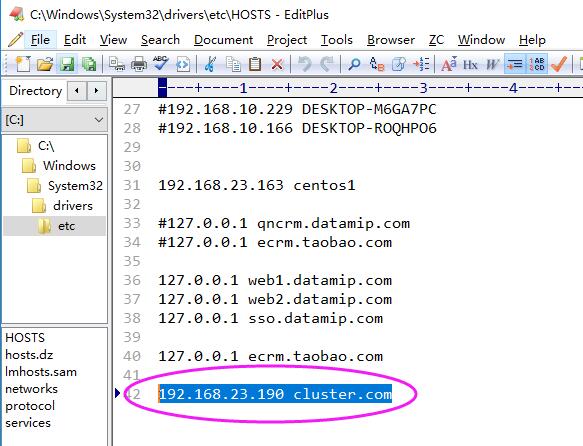The height and width of the screenshot is (446, 583).
Task: Open the Tools menu
Action: (x=336, y=40)
